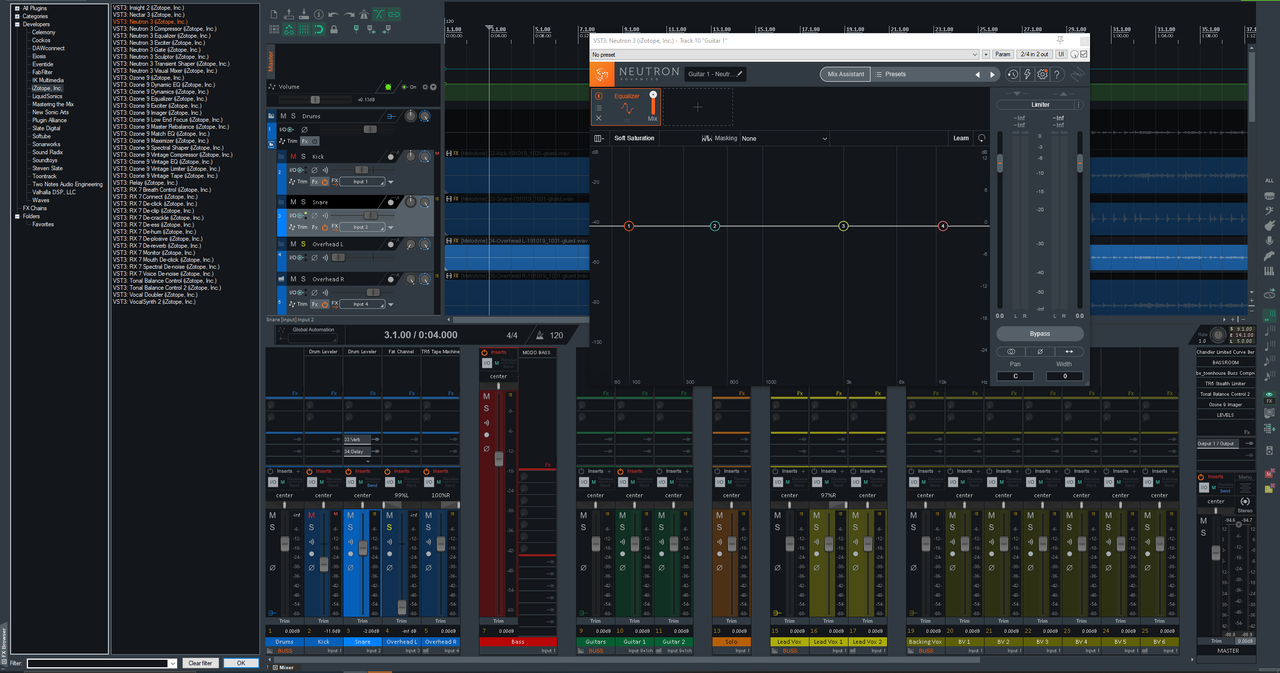Screen dimensions: 1280x673
Task: Click Soft Saturation button
Action: 634,138
